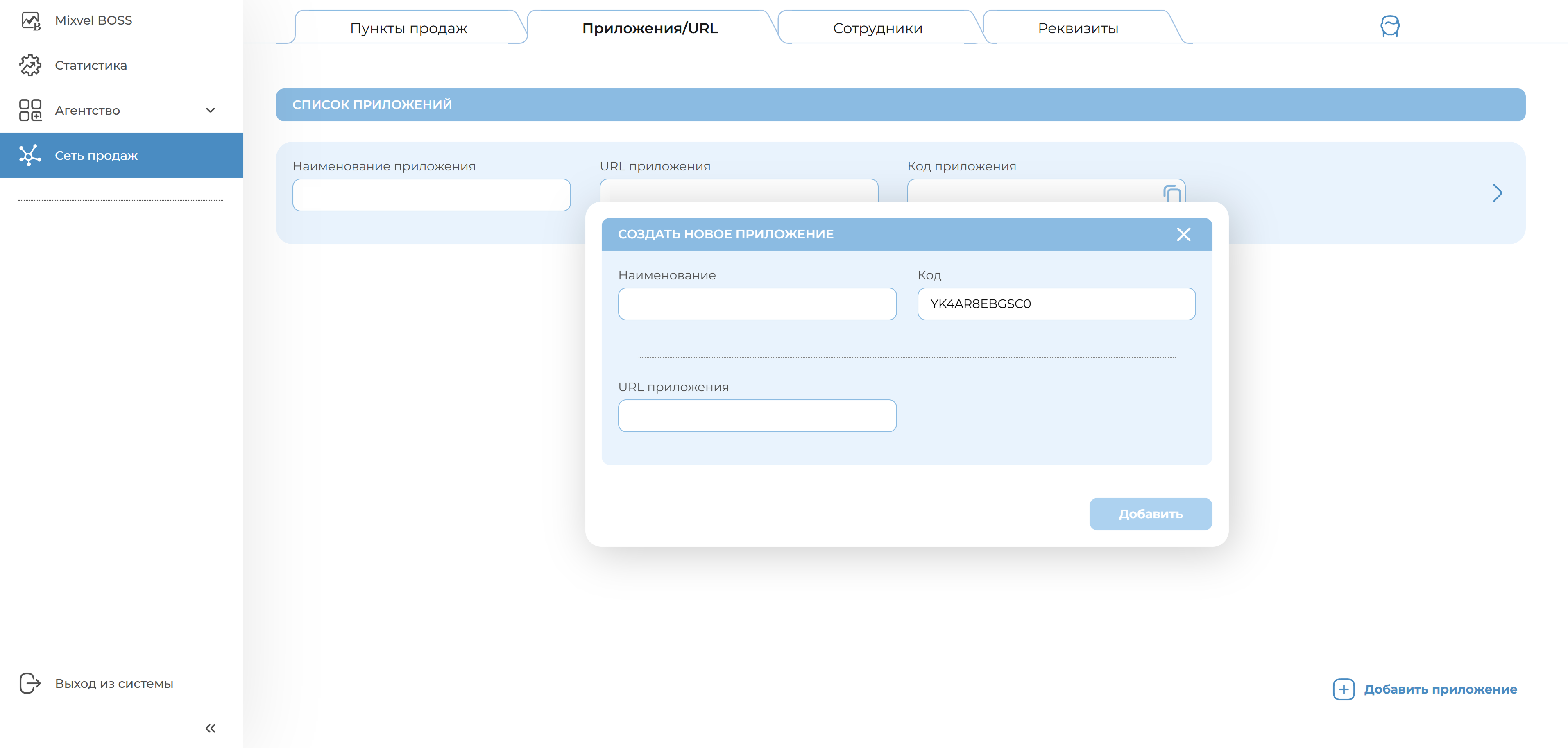Click the plus icon for Добавить приложение
The height and width of the screenshot is (748, 1568).
(1344, 689)
